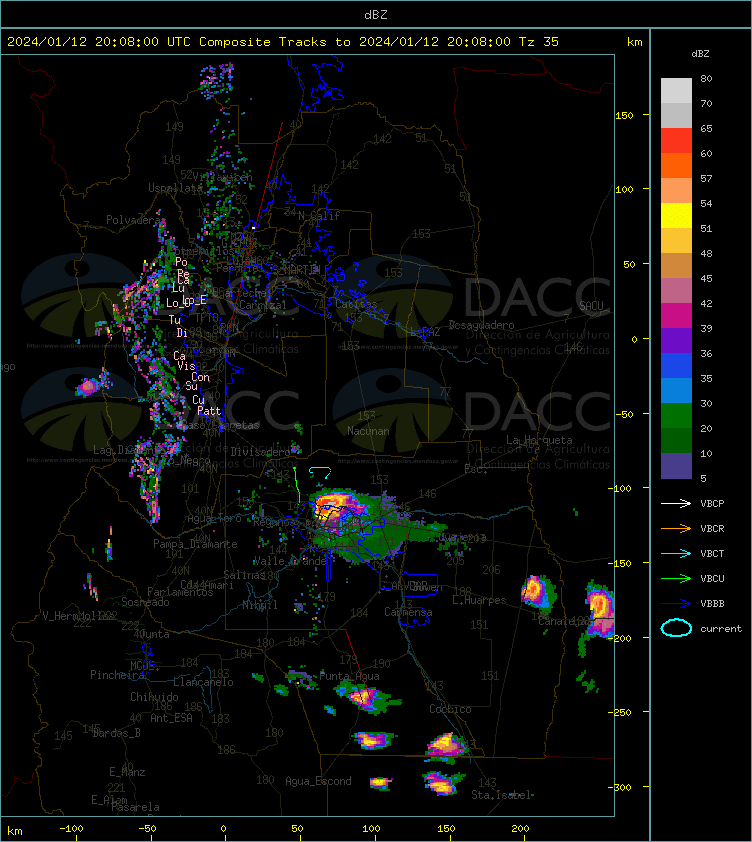The image size is (752, 842).
Task: Click the 'Punta_Agua' place label on the map
Action: (349, 676)
